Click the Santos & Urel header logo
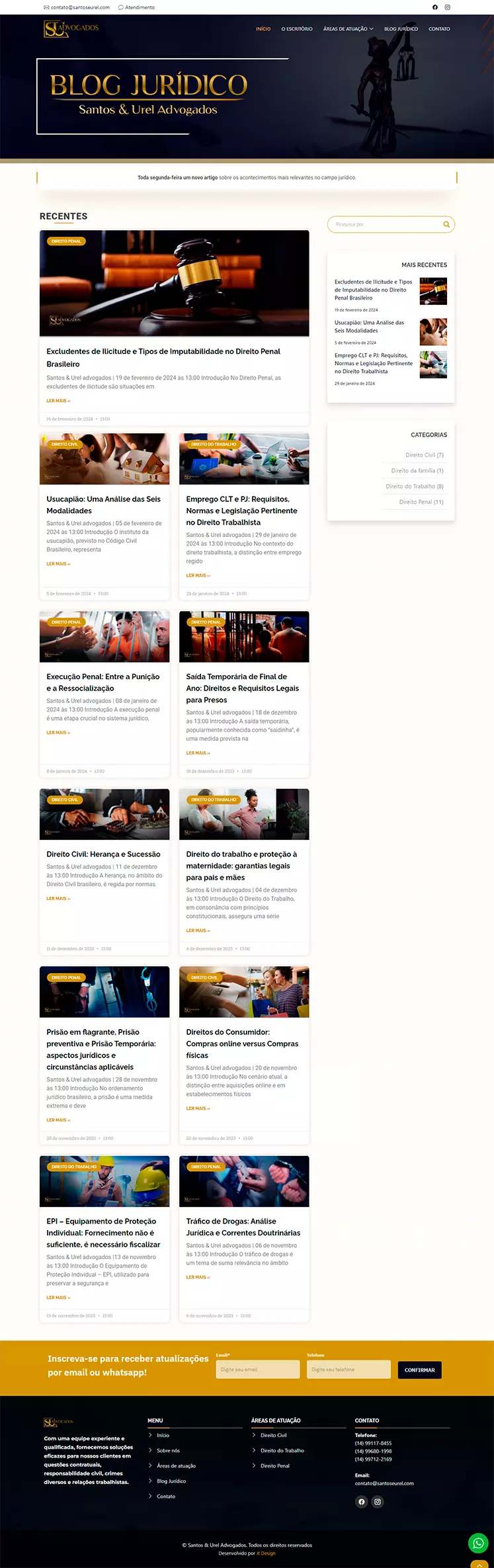This screenshot has width=494, height=1568. [x=71, y=28]
